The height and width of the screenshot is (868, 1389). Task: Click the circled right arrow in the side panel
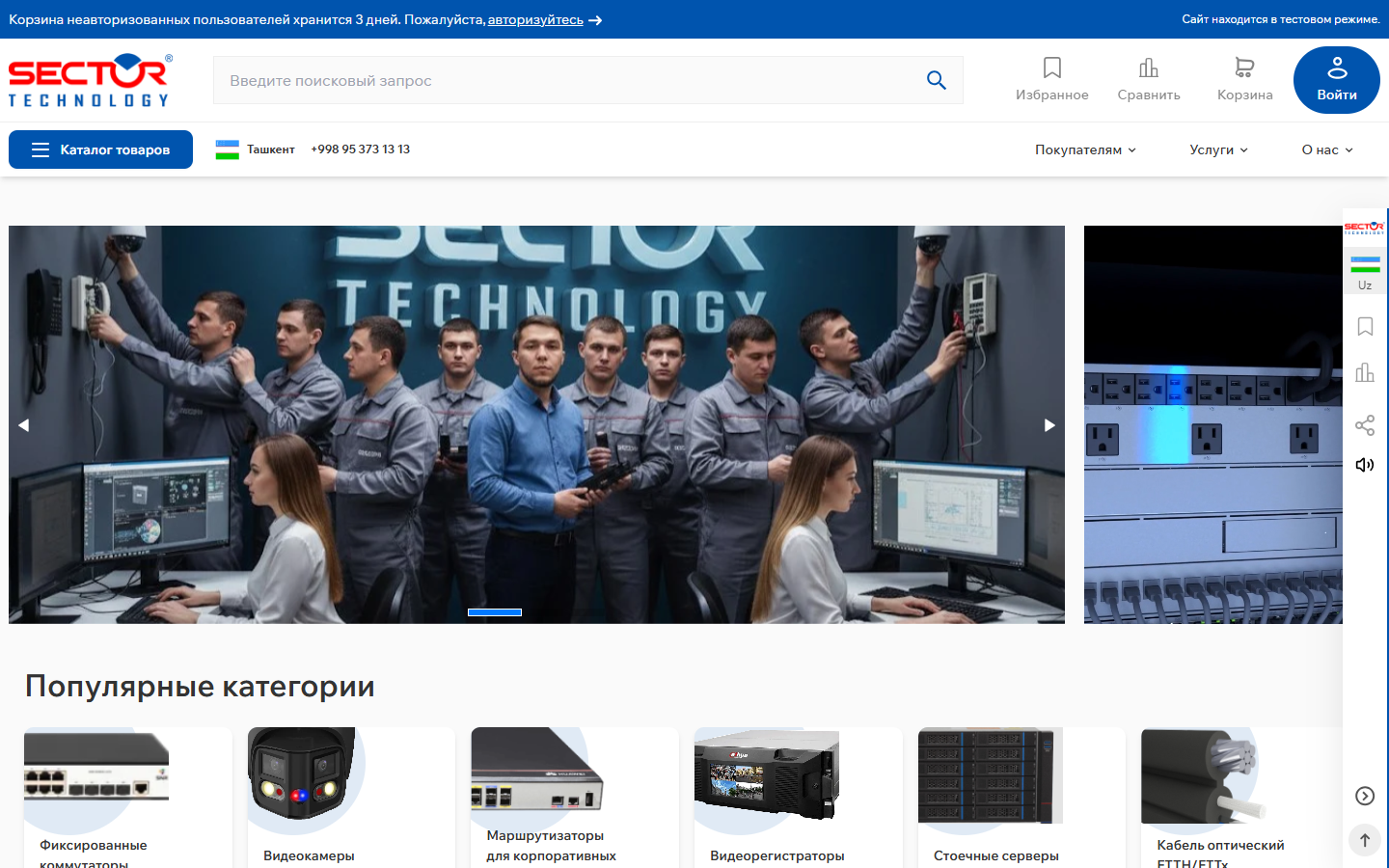coord(1365,796)
